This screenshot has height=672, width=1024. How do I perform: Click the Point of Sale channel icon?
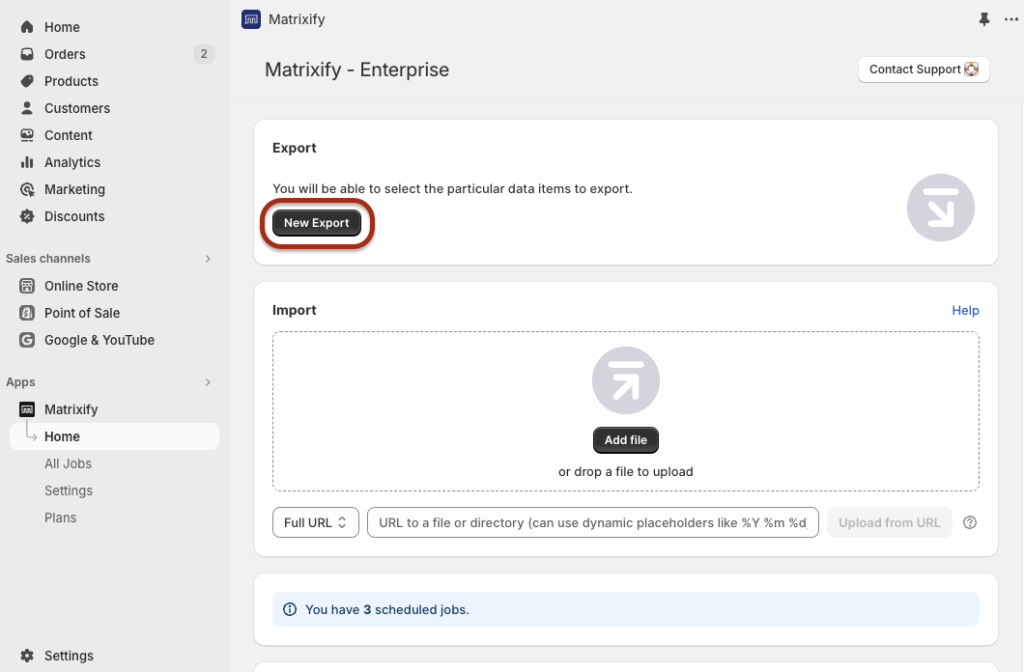(26, 313)
